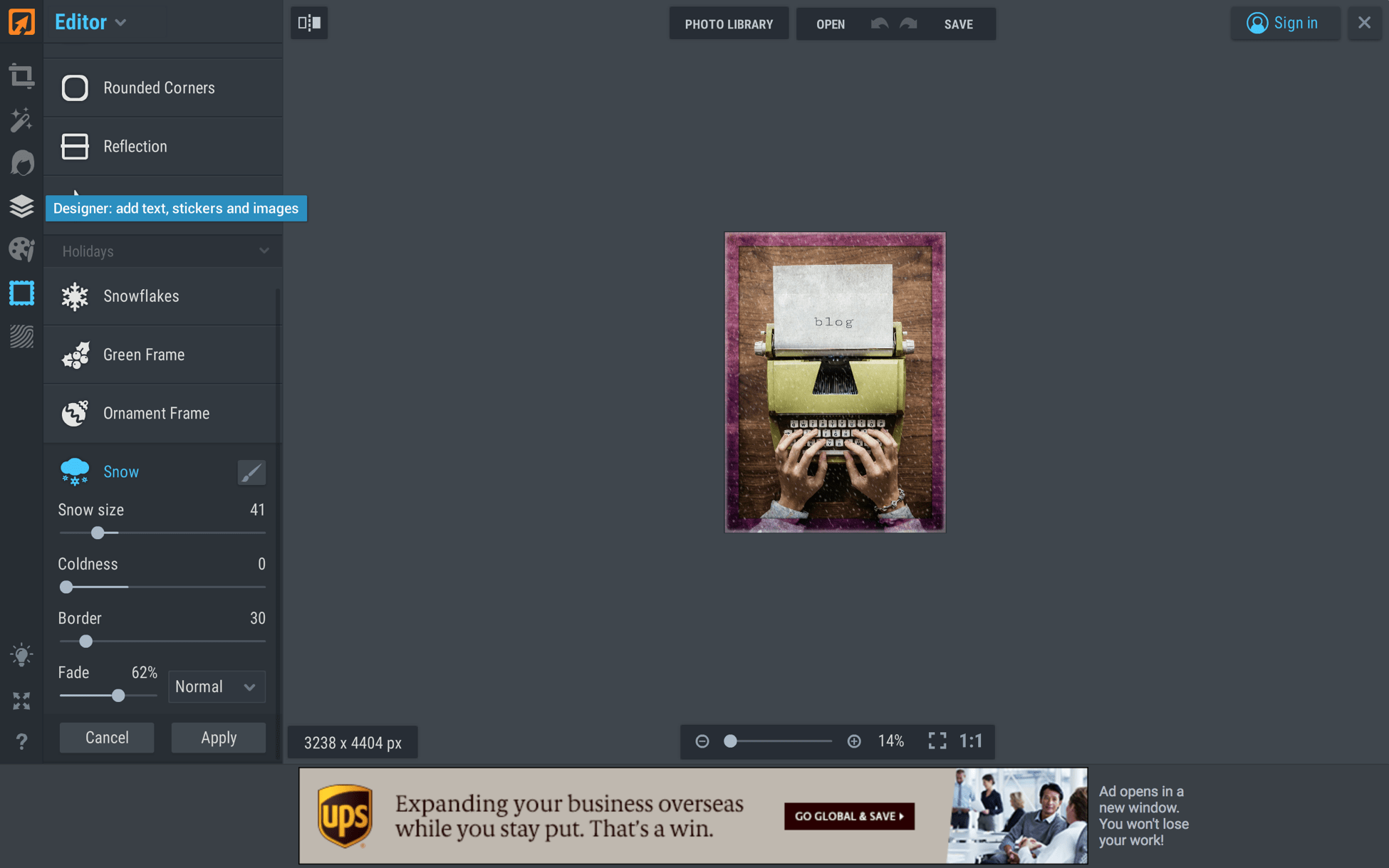Screen dimensions: 1389x868
Task: Collapse the Holidays section
Action: 263,251
